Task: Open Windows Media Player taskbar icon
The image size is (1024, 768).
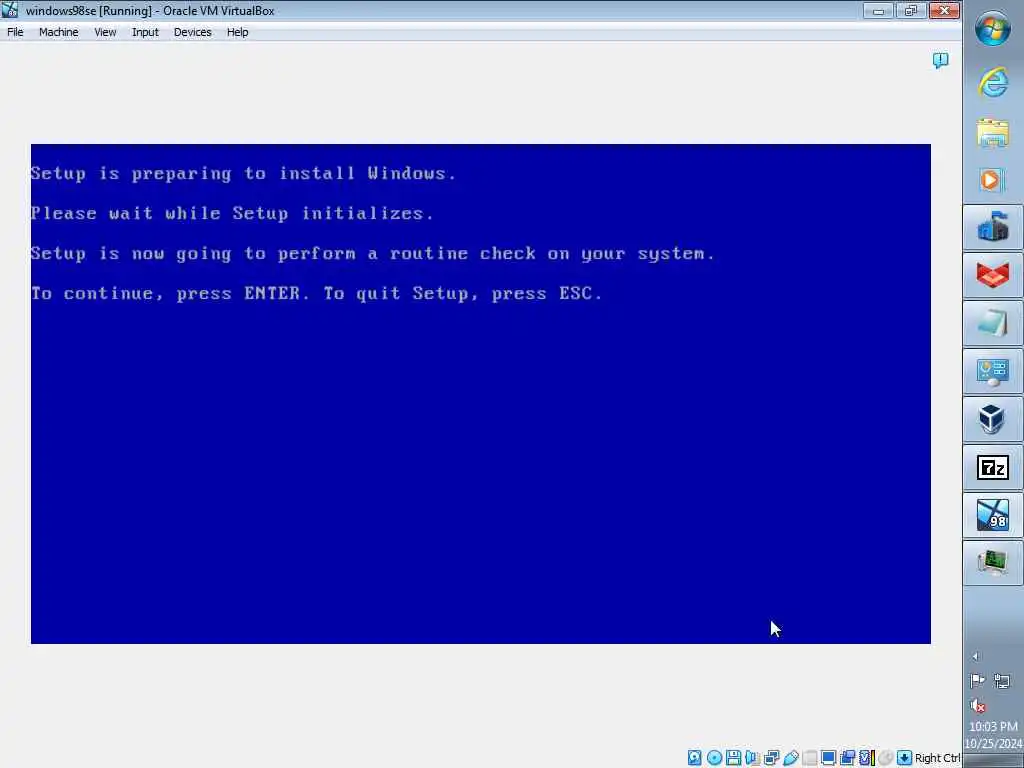Action: pyautogui.click(x=993, y=180)
